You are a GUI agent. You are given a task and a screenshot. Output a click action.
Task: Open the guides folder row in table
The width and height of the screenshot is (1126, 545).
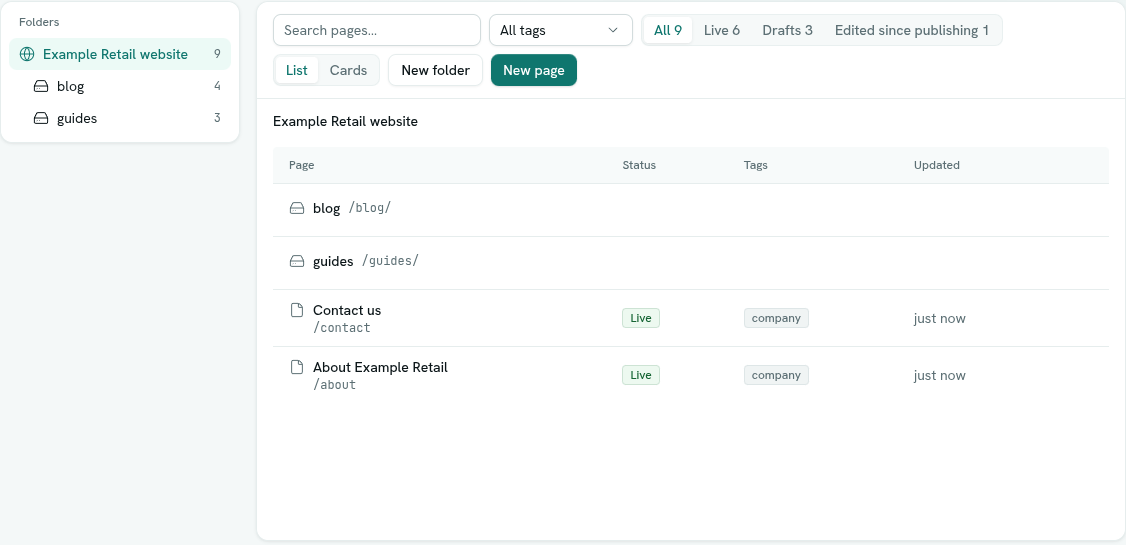[x=691, y=263]
